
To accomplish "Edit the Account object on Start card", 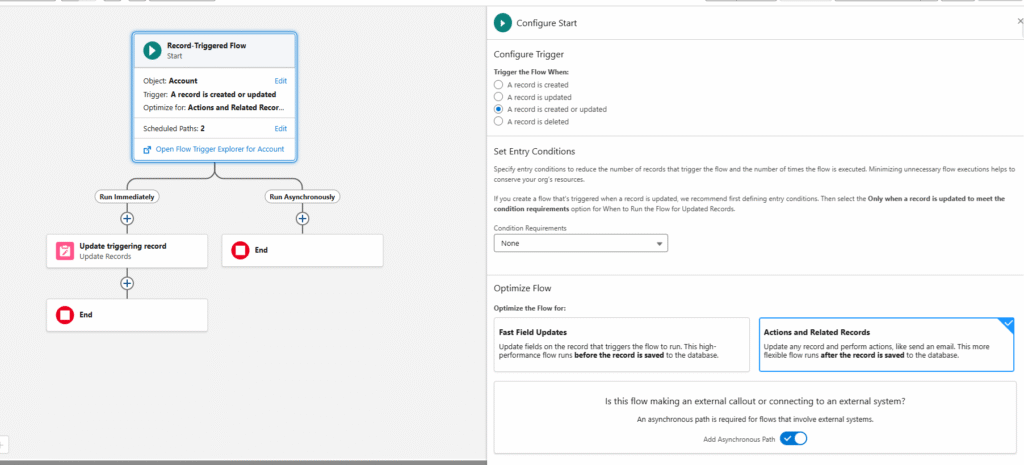I will (281, 80).
